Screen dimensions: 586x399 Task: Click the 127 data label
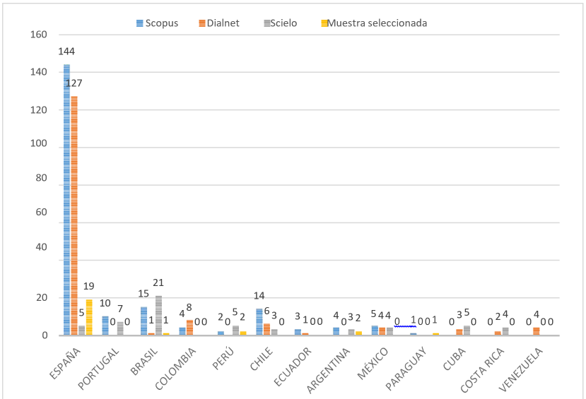coord(74,83)
